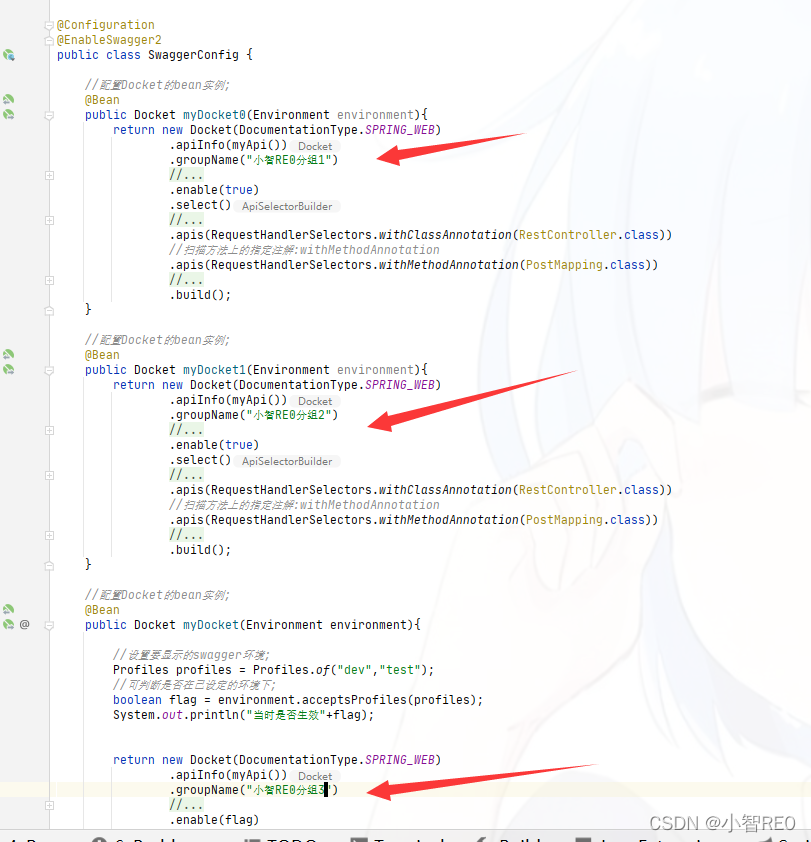Click the System.out.println statement

(x=243, y=715)
